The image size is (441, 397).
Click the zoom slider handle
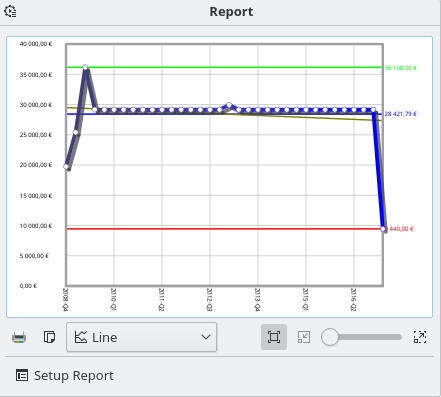pos(330,337)
